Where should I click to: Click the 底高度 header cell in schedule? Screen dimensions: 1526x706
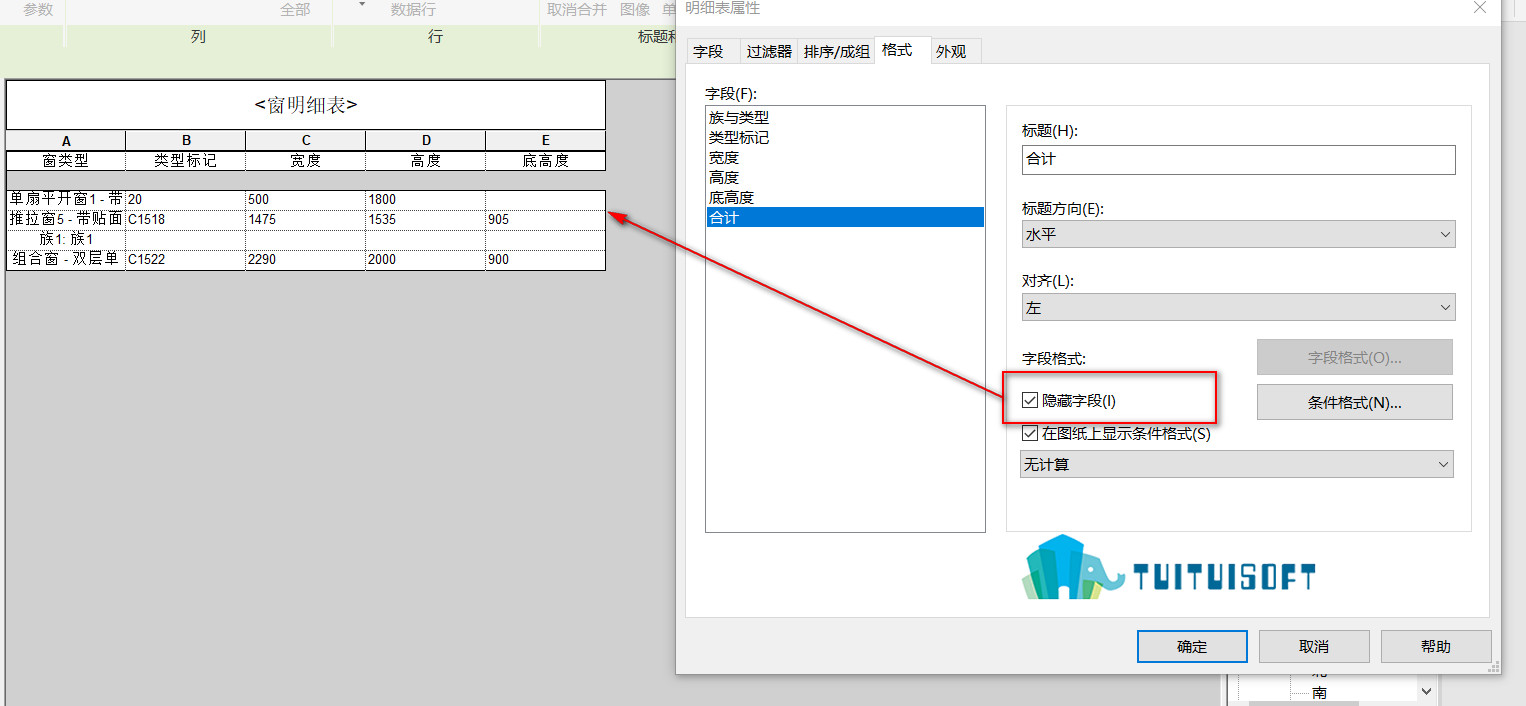[546, 160]
